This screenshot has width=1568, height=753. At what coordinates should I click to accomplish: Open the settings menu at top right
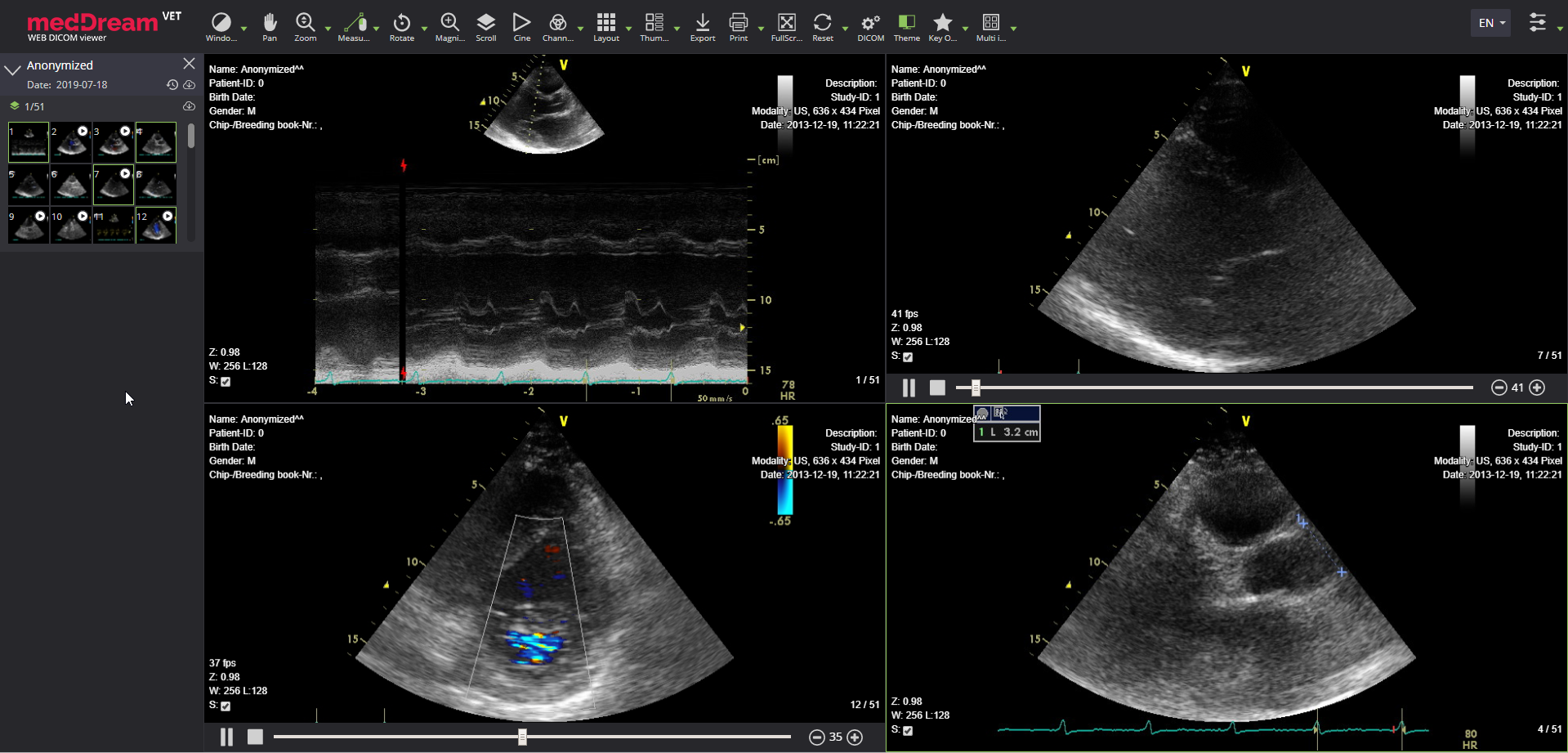(x=1539, y=22)
